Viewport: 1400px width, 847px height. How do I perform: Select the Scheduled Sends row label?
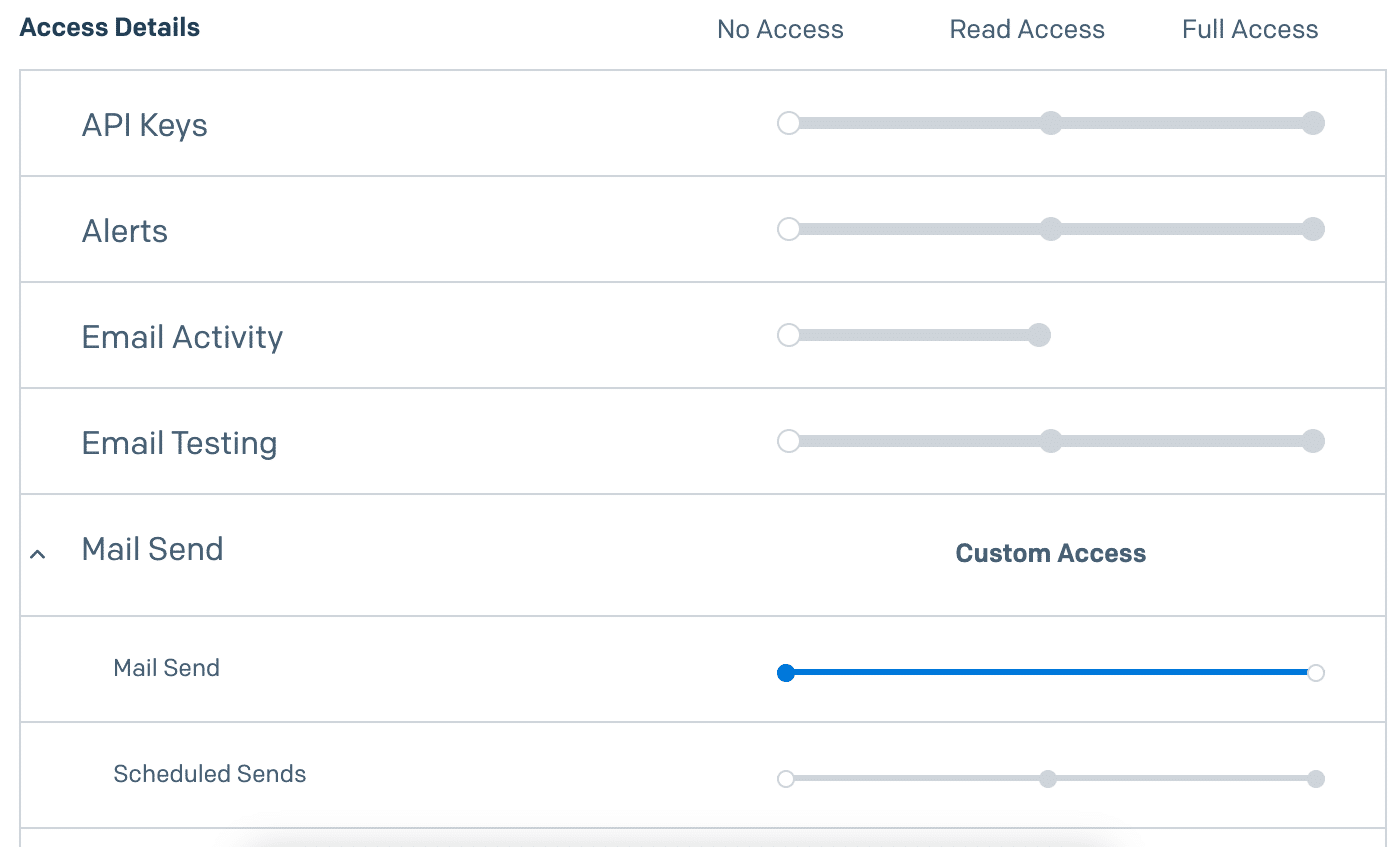[x=209, y=774]
